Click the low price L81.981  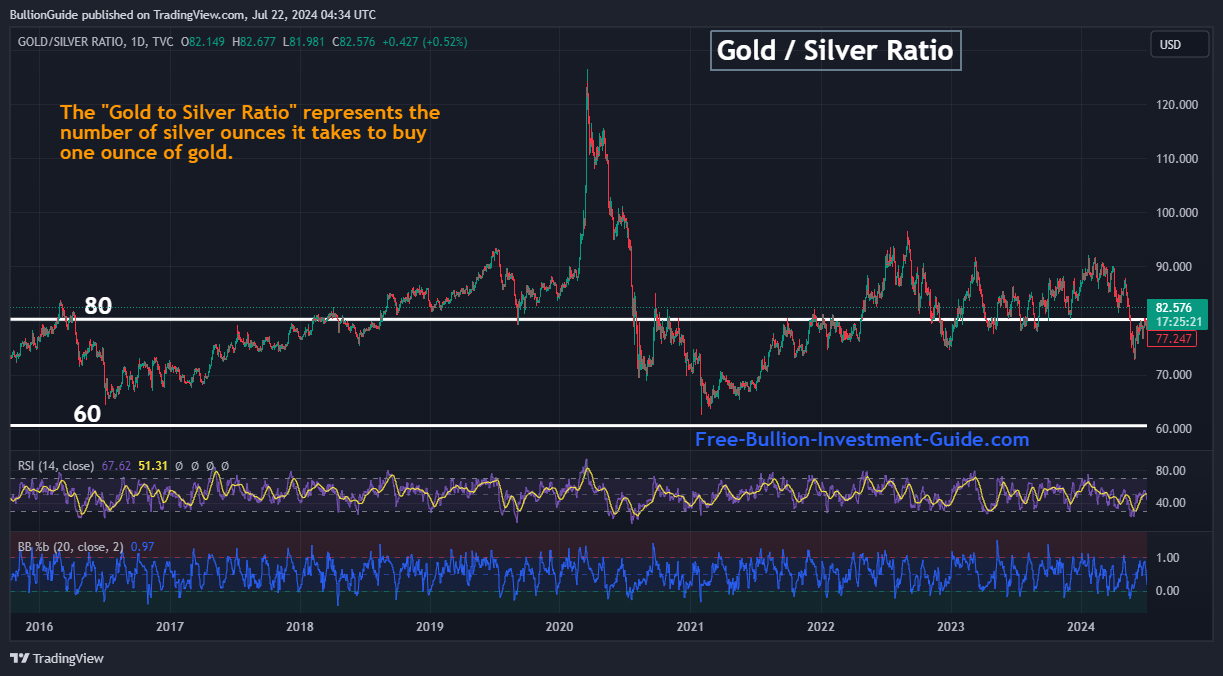[x=305, y=42]
